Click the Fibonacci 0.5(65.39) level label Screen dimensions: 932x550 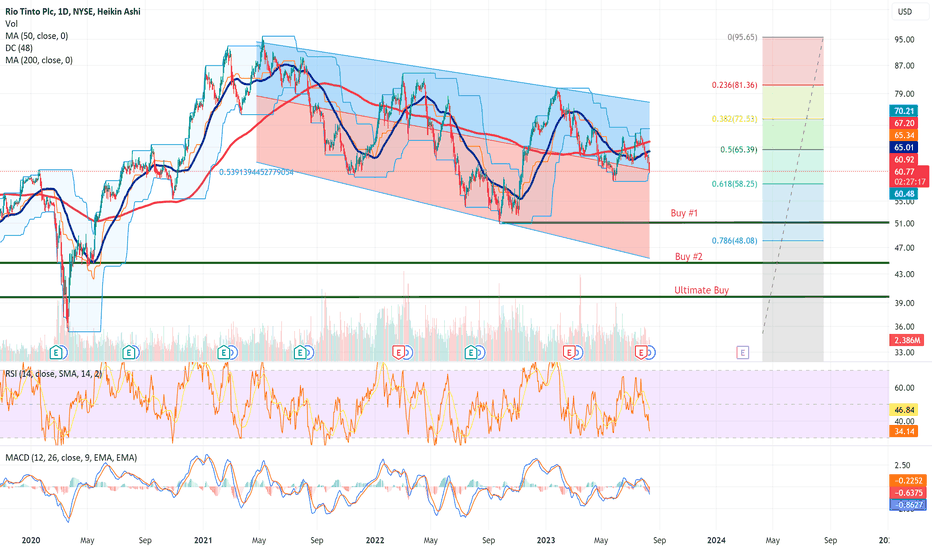[739, 149]
